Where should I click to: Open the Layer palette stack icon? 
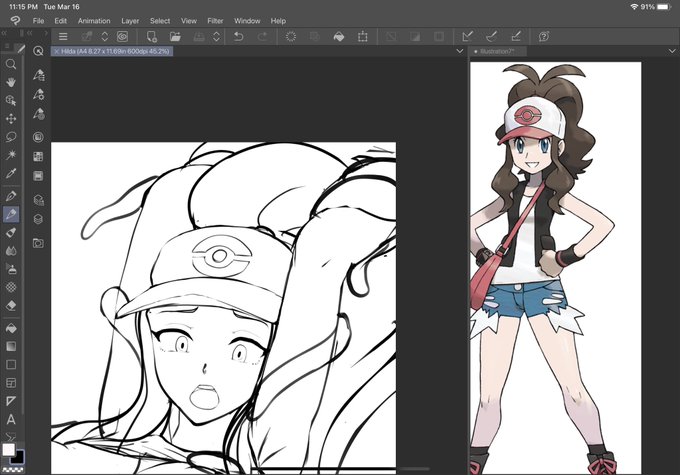click(x=38, y=219)
